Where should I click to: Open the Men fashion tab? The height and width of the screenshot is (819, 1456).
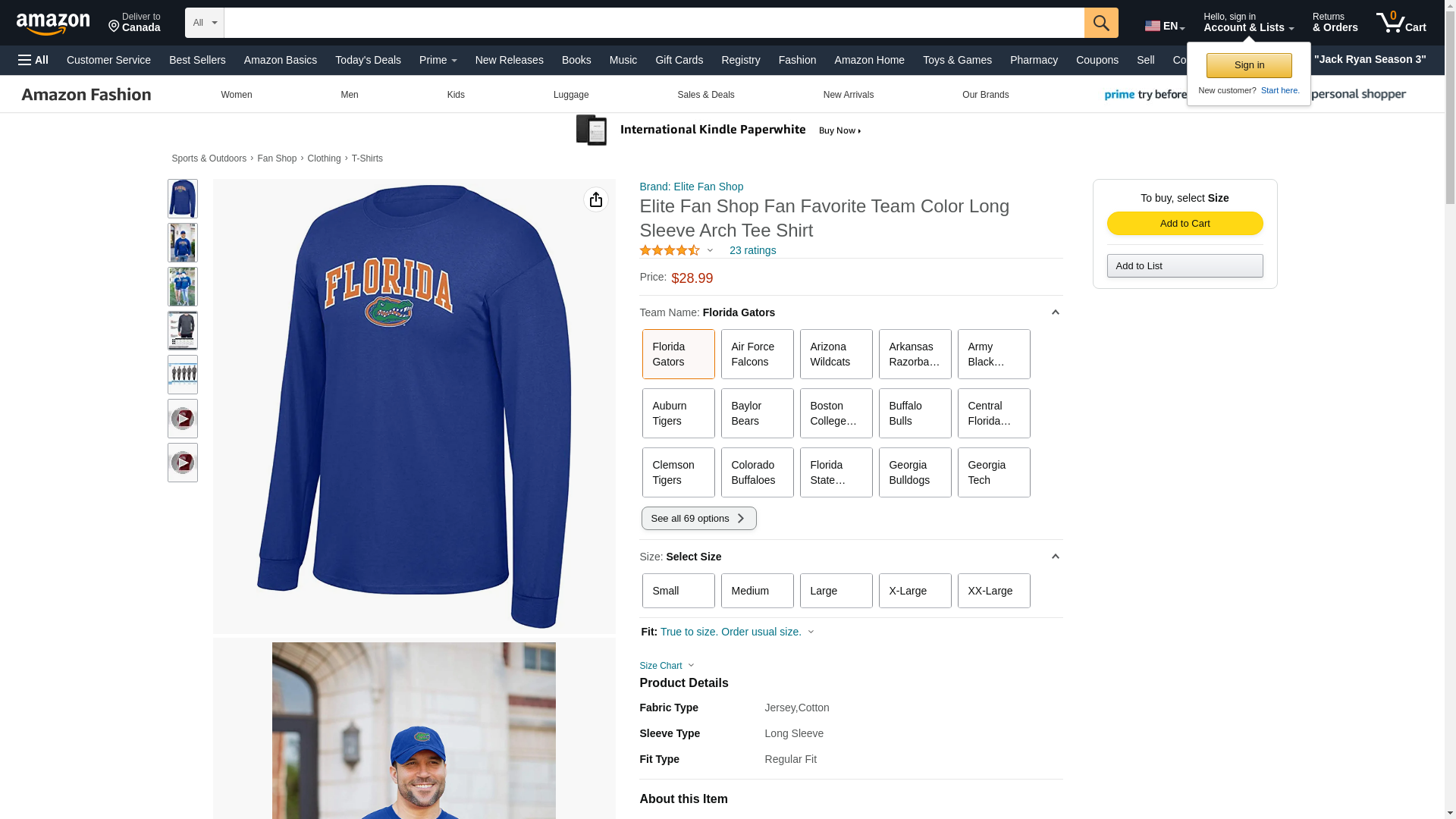(349, 95)
